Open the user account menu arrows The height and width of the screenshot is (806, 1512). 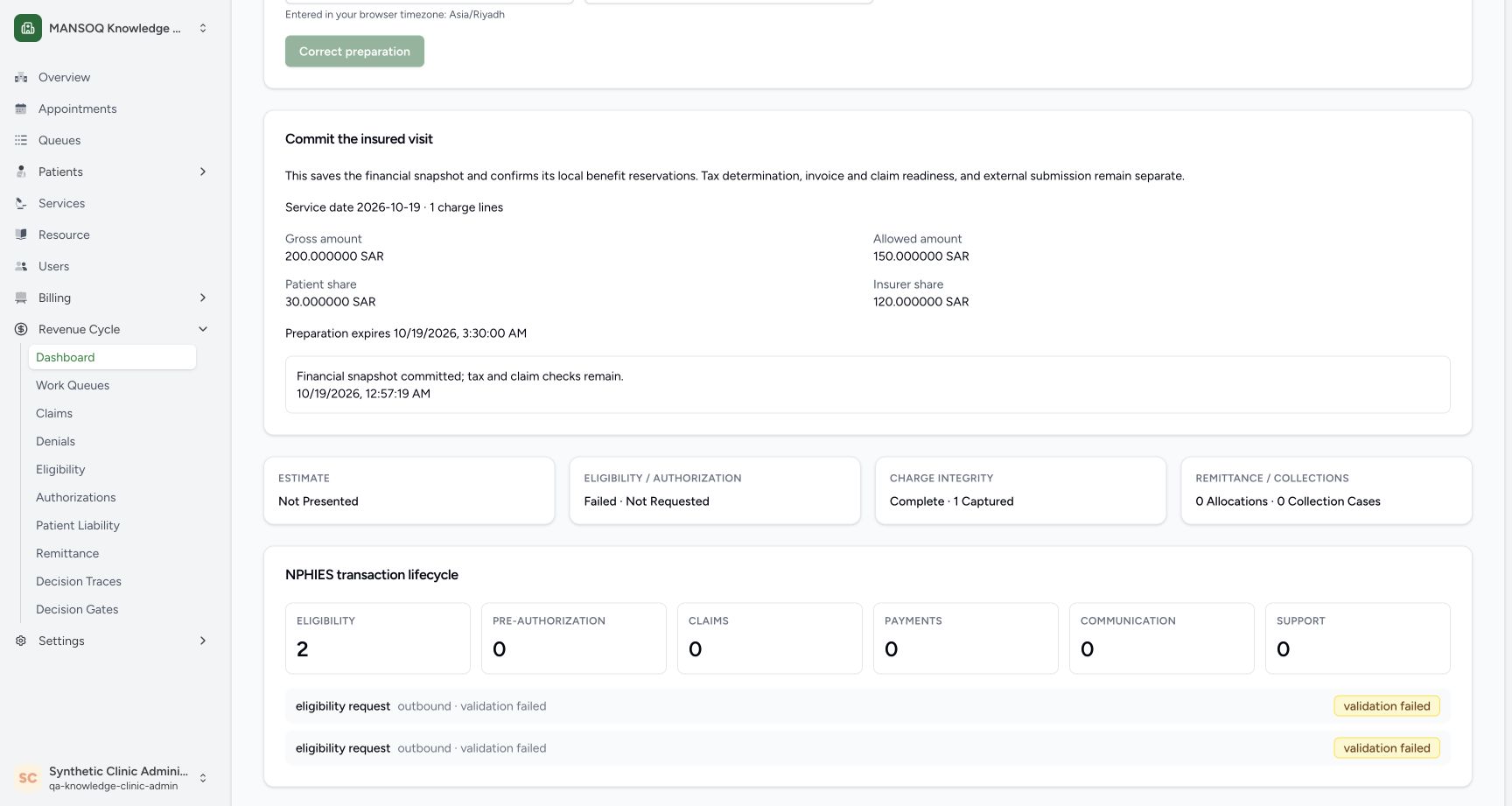[203, 778]
